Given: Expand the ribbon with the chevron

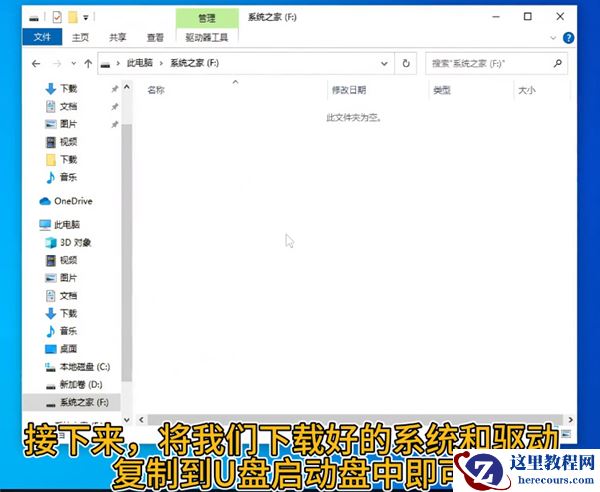Looking at the screenshot, I should (553, 38).
